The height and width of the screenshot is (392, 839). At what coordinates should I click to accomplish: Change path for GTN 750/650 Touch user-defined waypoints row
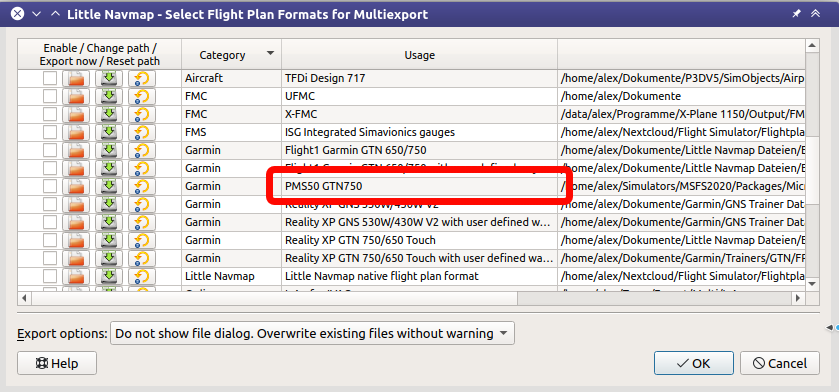click(76, 258)
